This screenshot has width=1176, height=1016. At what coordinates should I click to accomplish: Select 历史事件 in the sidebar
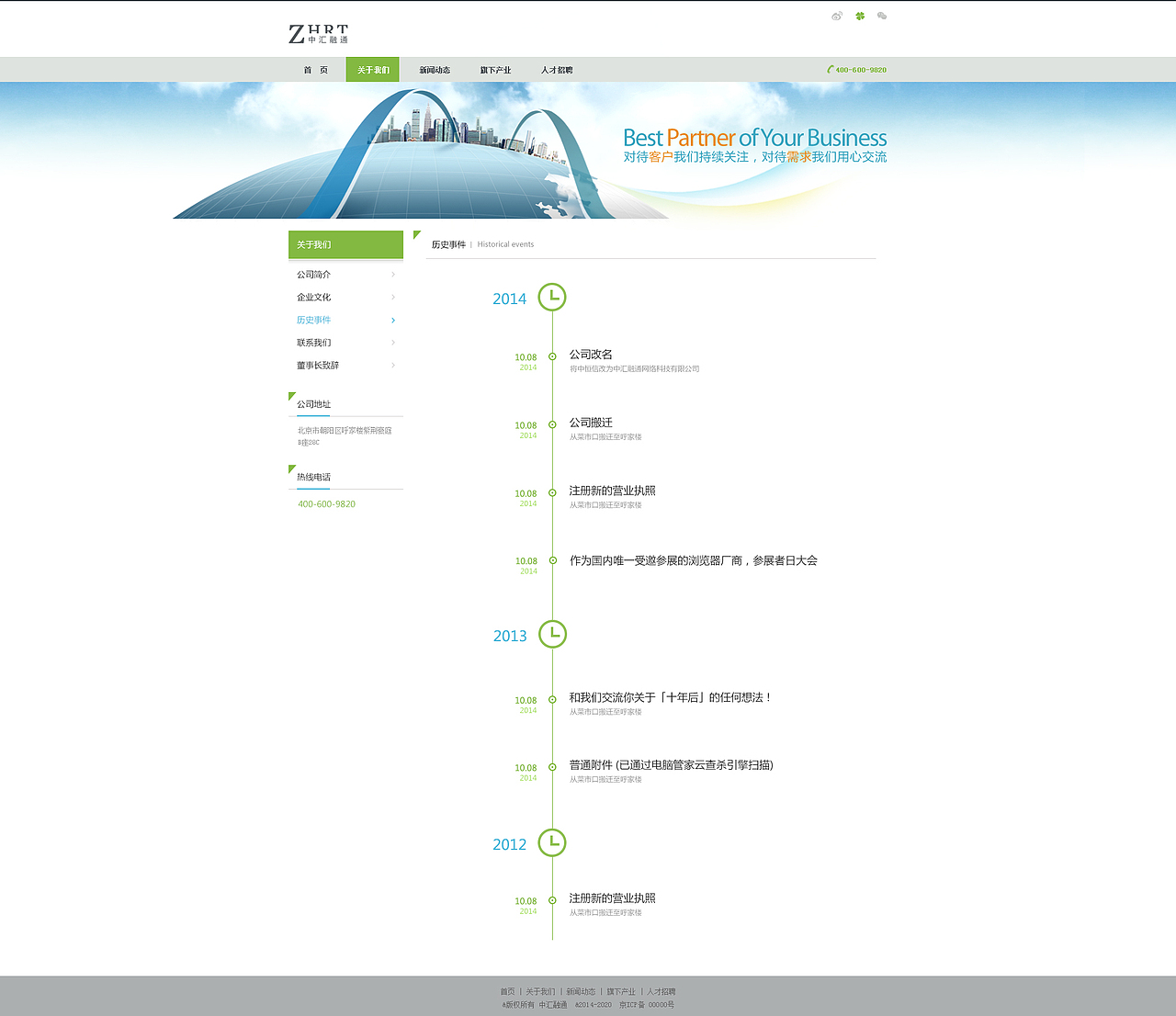coord(313,321)
